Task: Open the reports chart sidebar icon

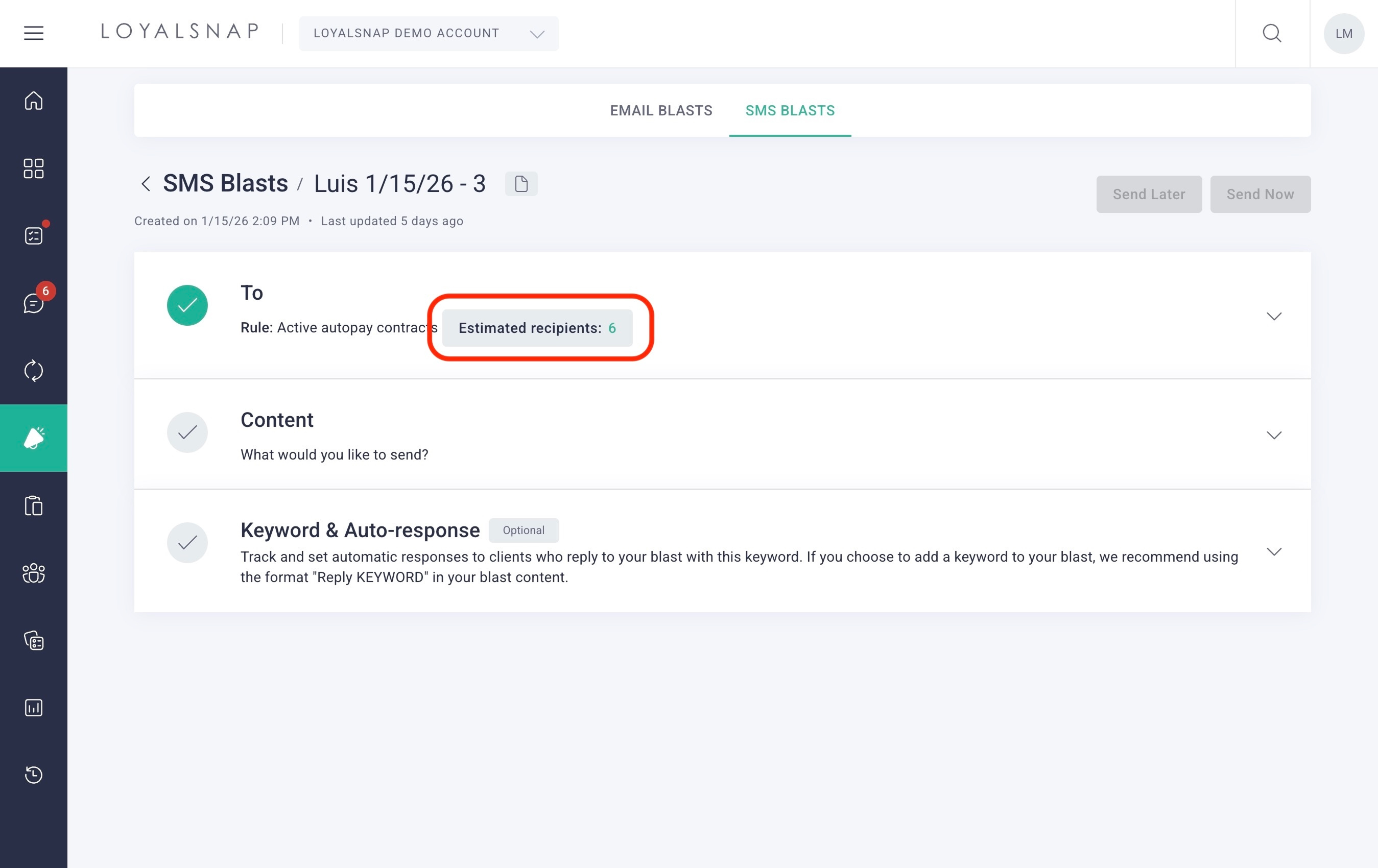Action: (33, 708)
